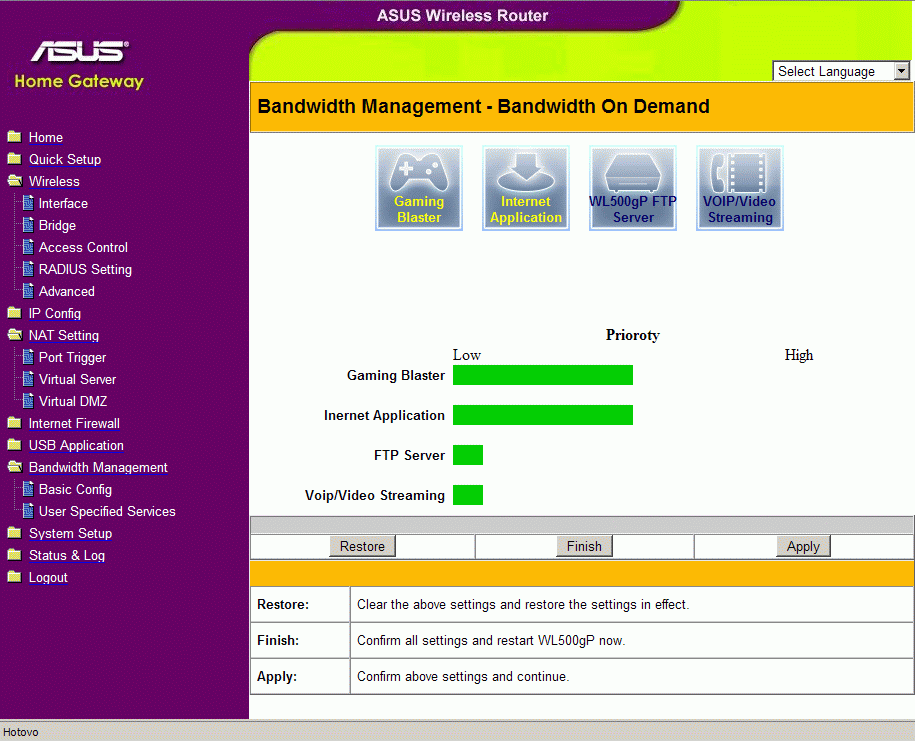Open the Bandwidth Management menu link

click(98, 468)
